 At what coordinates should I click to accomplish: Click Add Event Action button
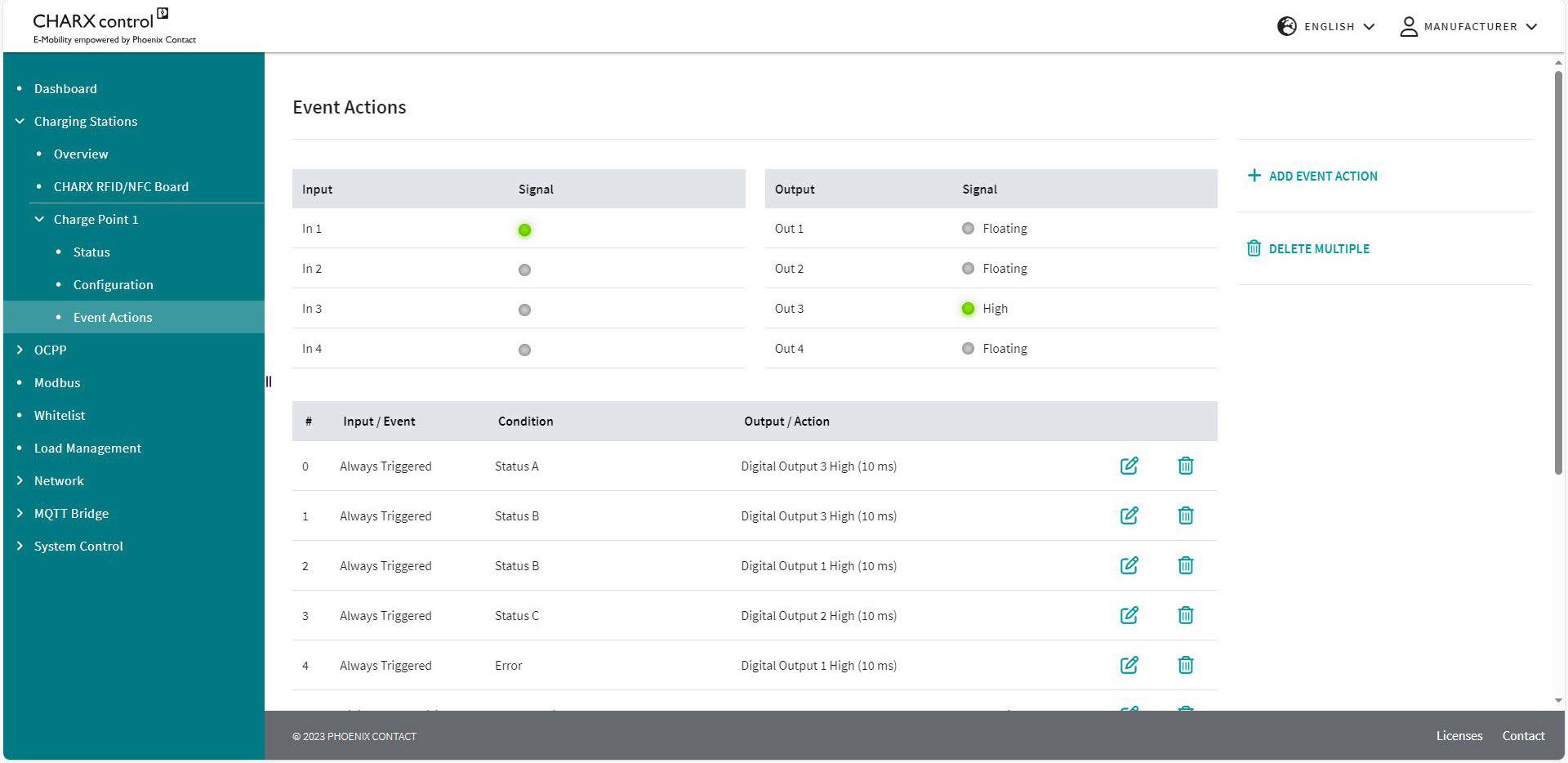click(1312, 176)
